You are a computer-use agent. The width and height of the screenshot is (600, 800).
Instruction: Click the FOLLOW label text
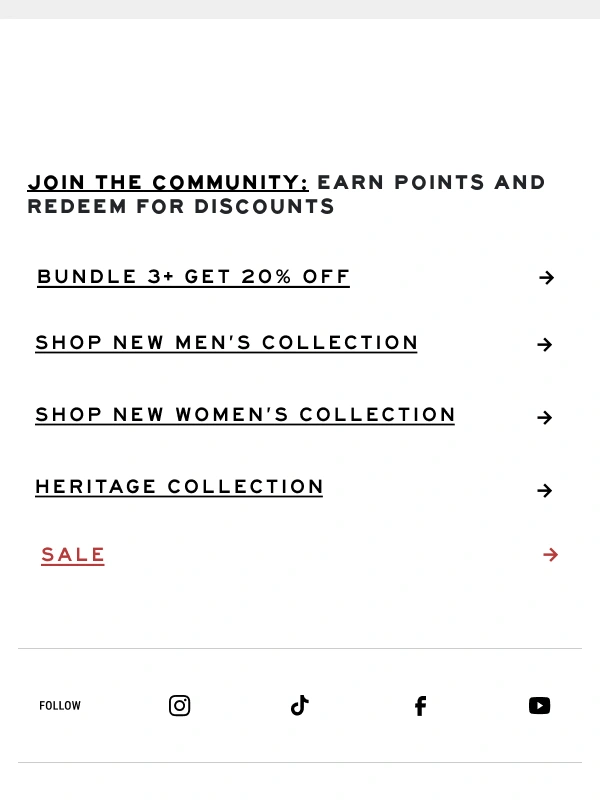point(60,706)
